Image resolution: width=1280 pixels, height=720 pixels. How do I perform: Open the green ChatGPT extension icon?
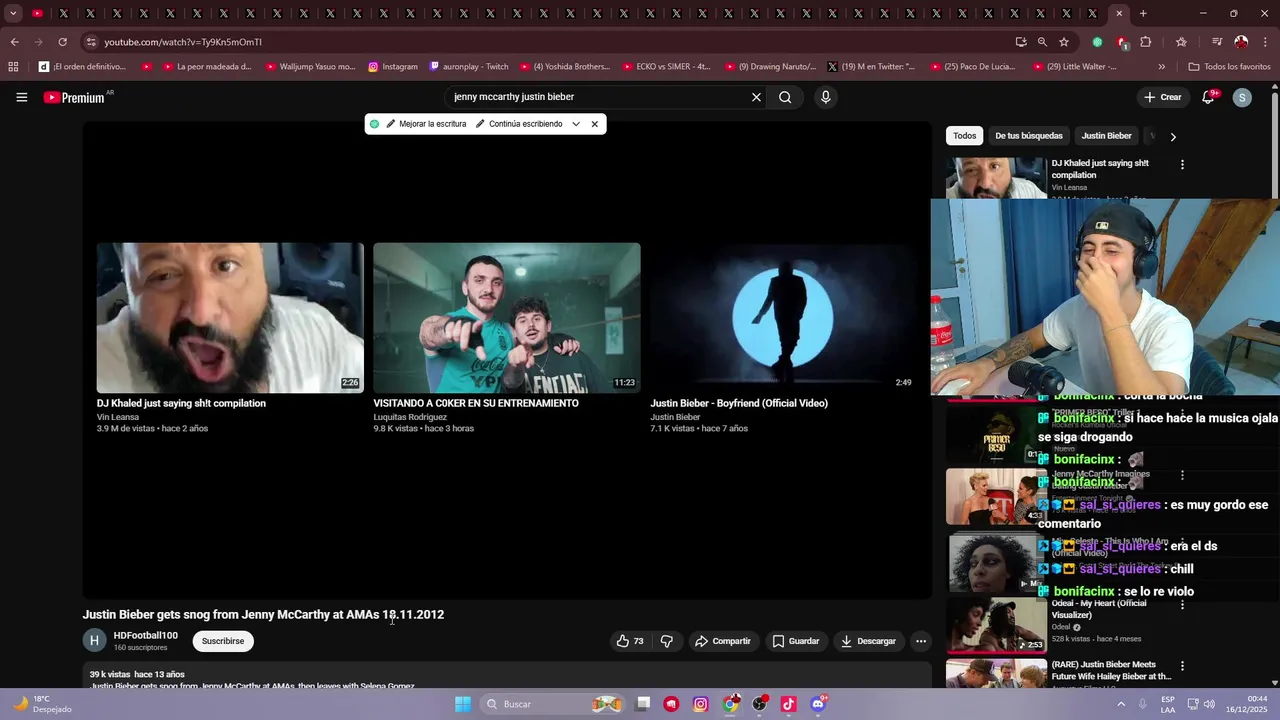(1097, 42)
